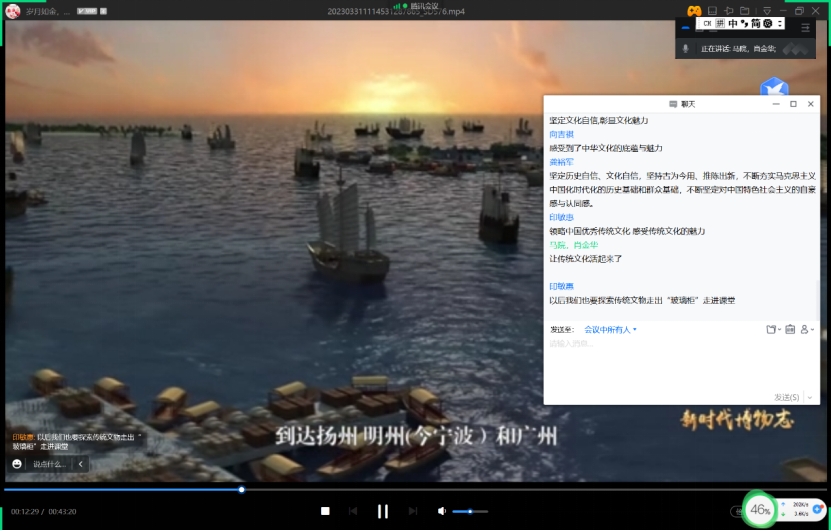Click the 发送(S) send button
This screenshot has width=831, height=531.
[x=786, y=397]
